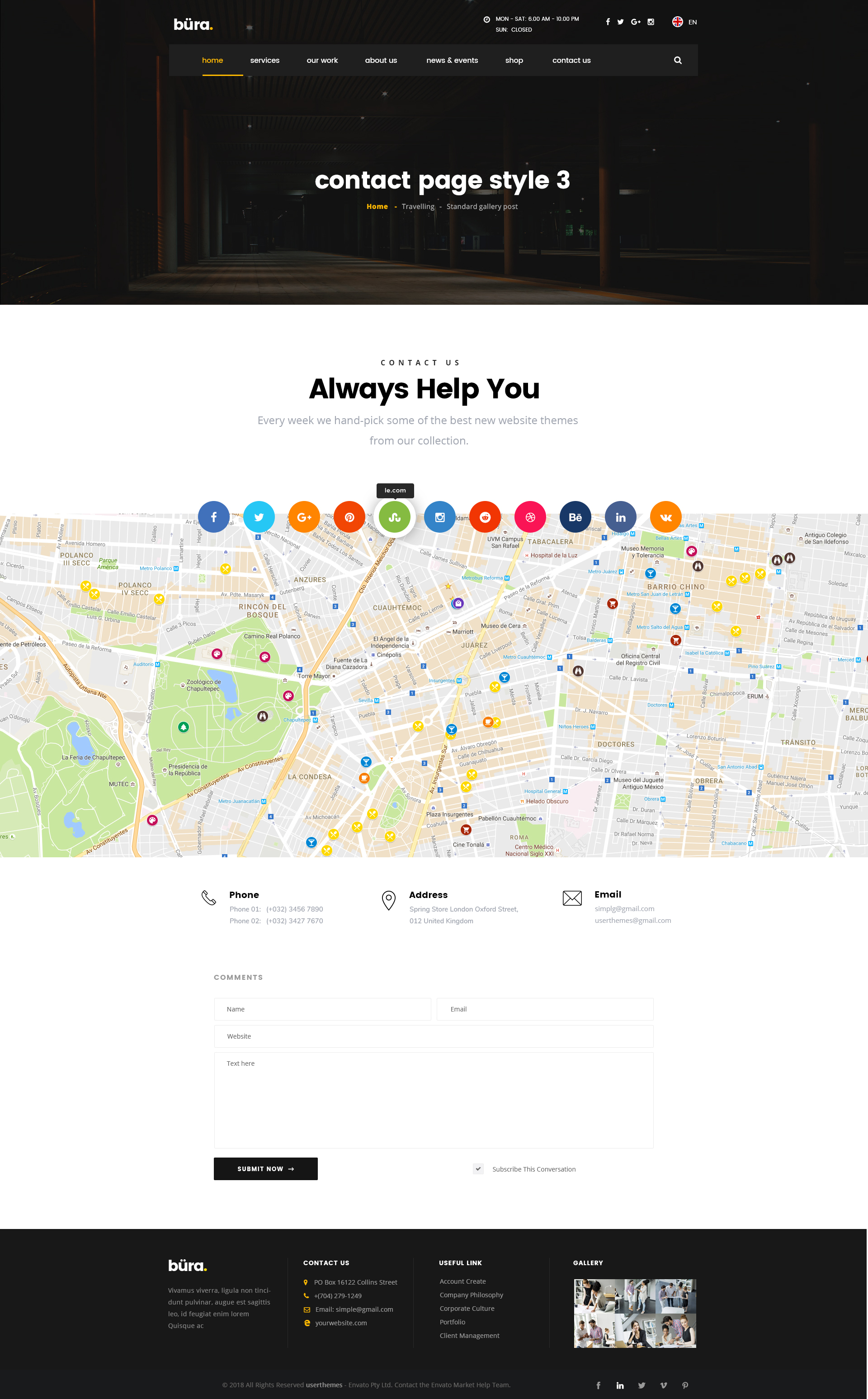Open the Behance circle icon
Viewport: 868px width, 1399px height.
coord(575,517)
